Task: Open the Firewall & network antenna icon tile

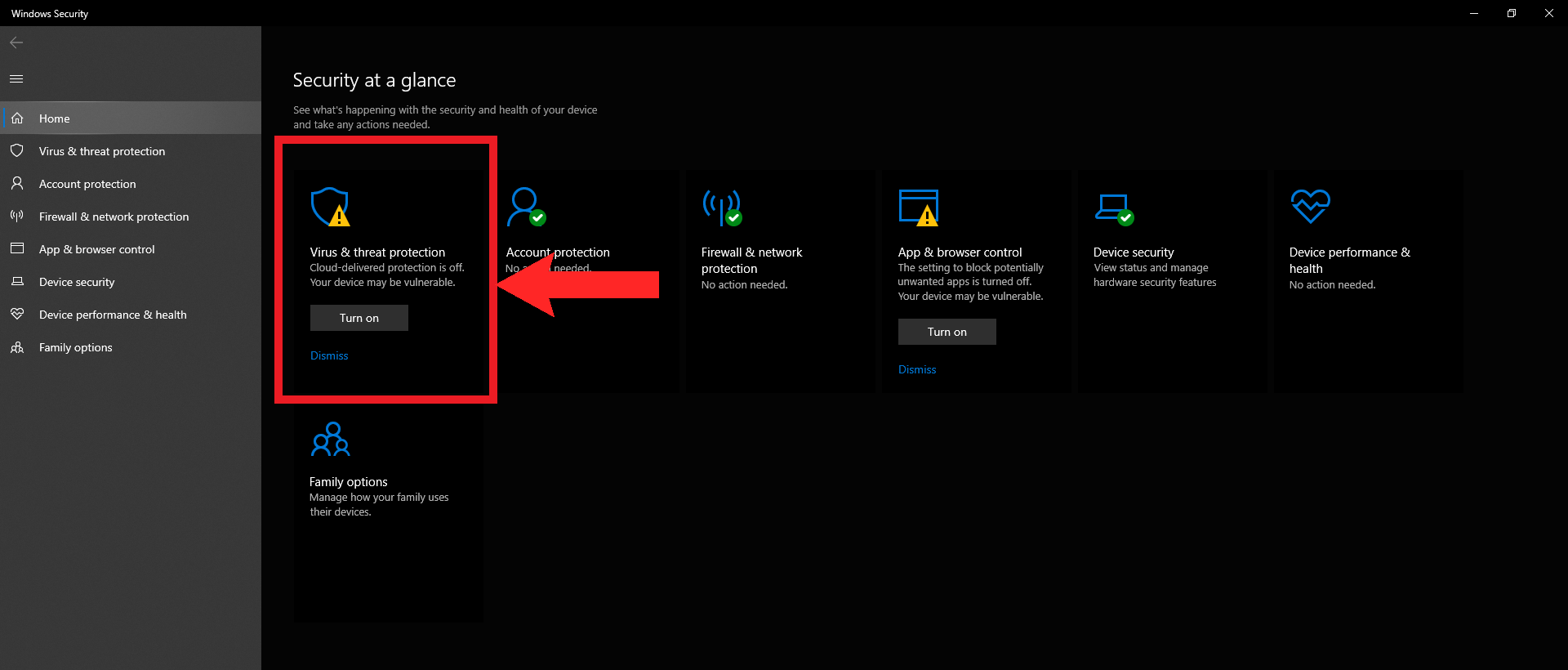Action: [722, 207]
